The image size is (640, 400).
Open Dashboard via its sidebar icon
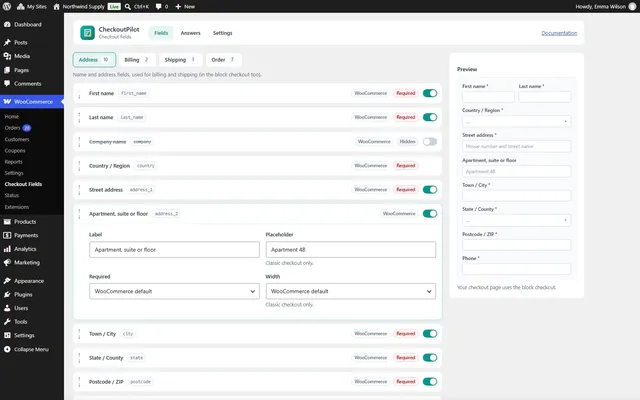[7, 24]
